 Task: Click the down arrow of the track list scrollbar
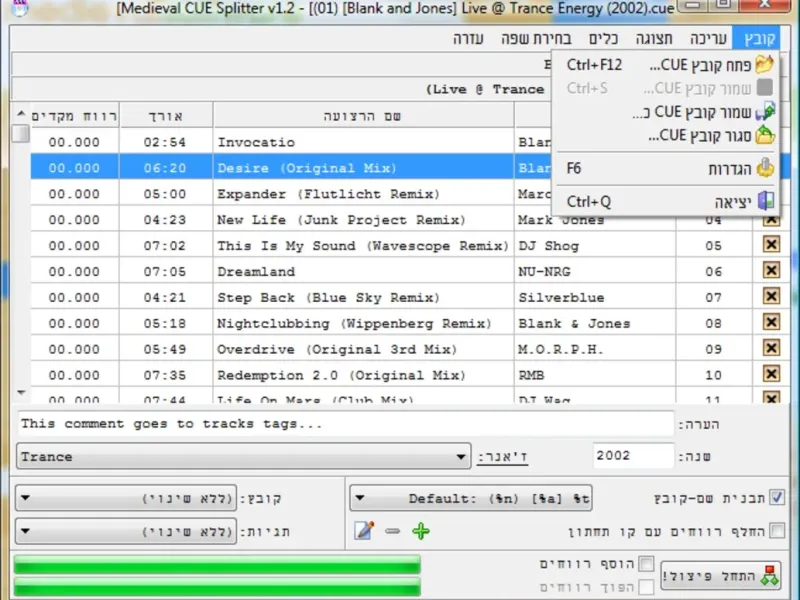pos(21,393)
